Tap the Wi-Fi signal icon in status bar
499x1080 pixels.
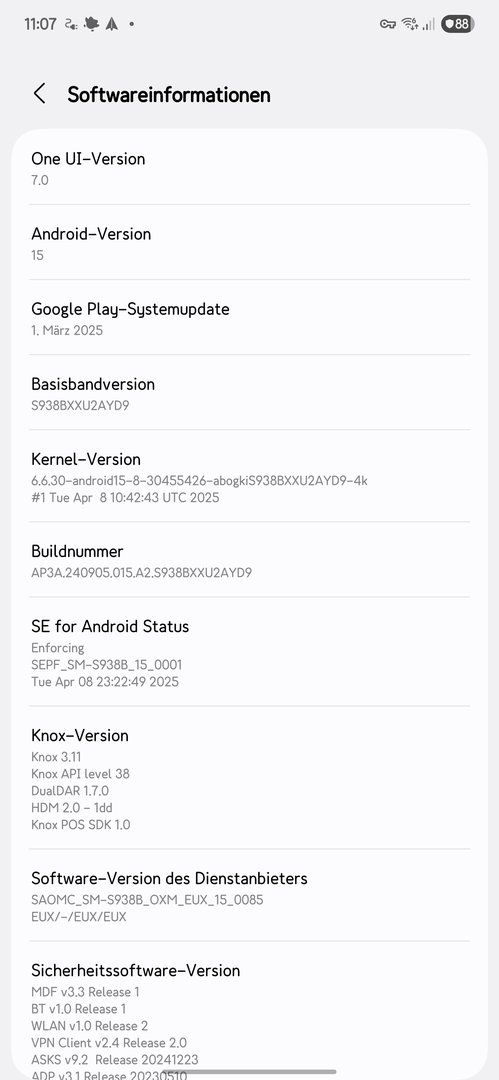410,24
